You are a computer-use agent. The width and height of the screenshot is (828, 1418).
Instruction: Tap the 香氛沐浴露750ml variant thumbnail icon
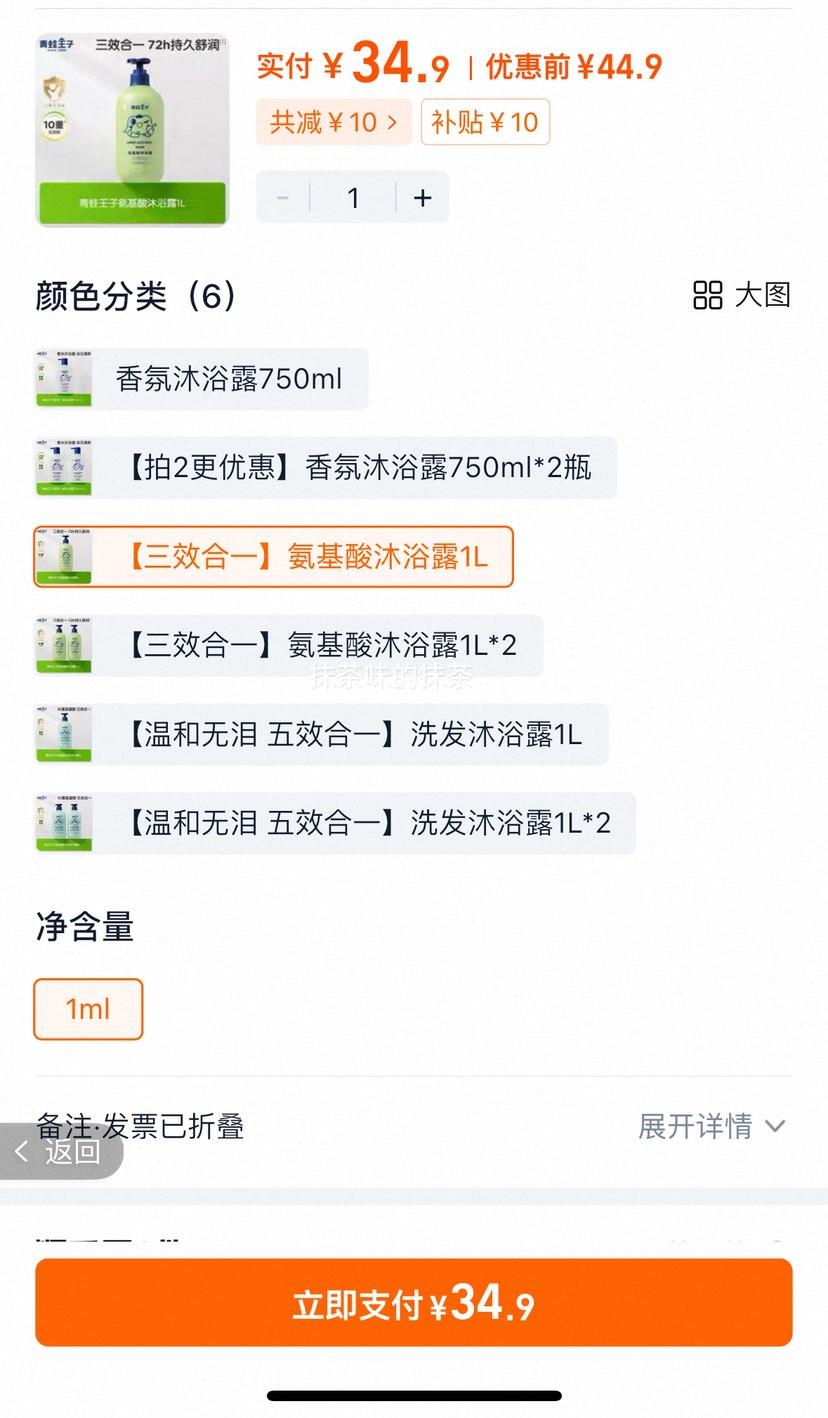pos(63,379)
